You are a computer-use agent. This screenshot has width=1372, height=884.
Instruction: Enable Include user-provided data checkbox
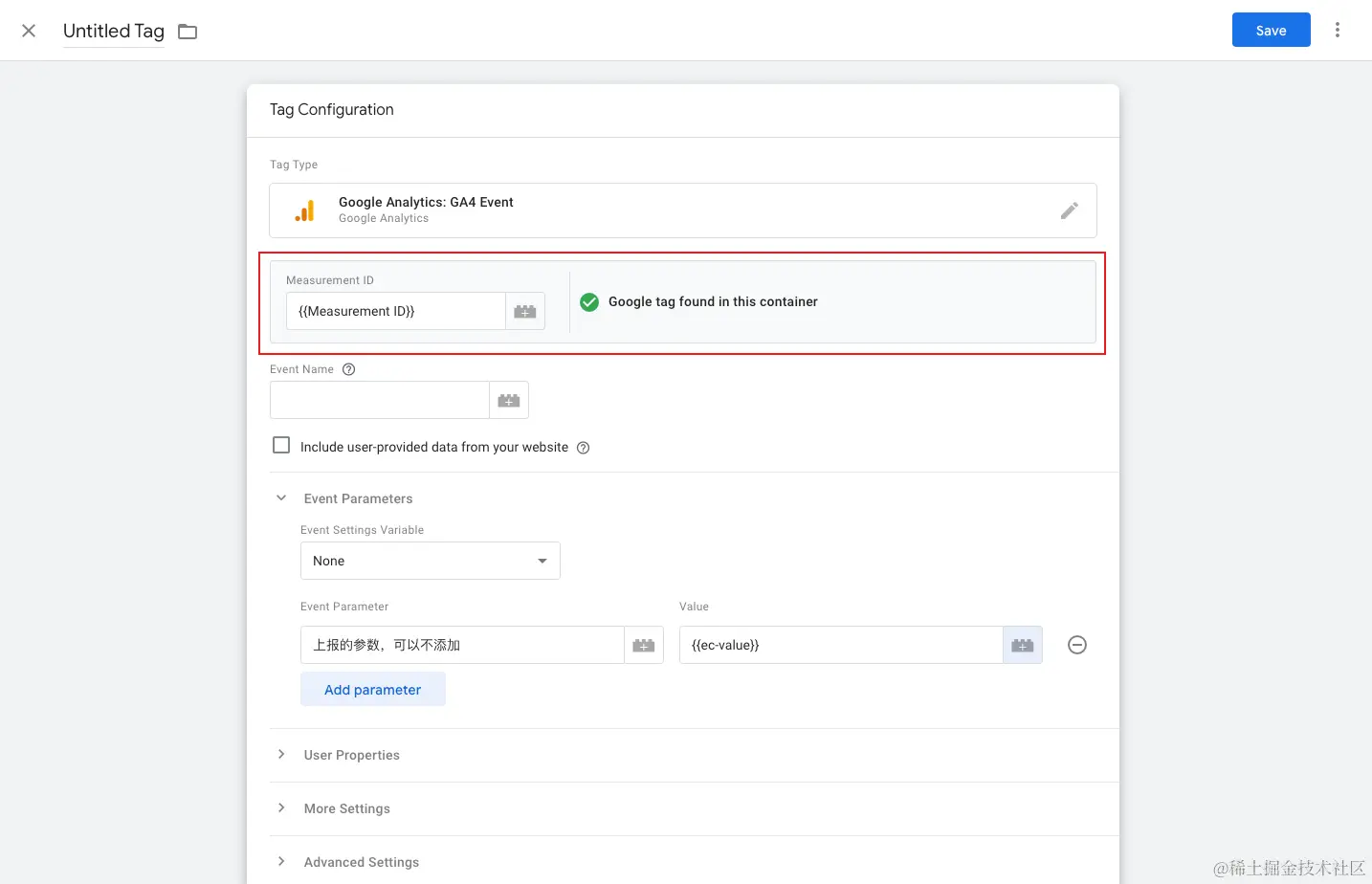tap(281, 446)
